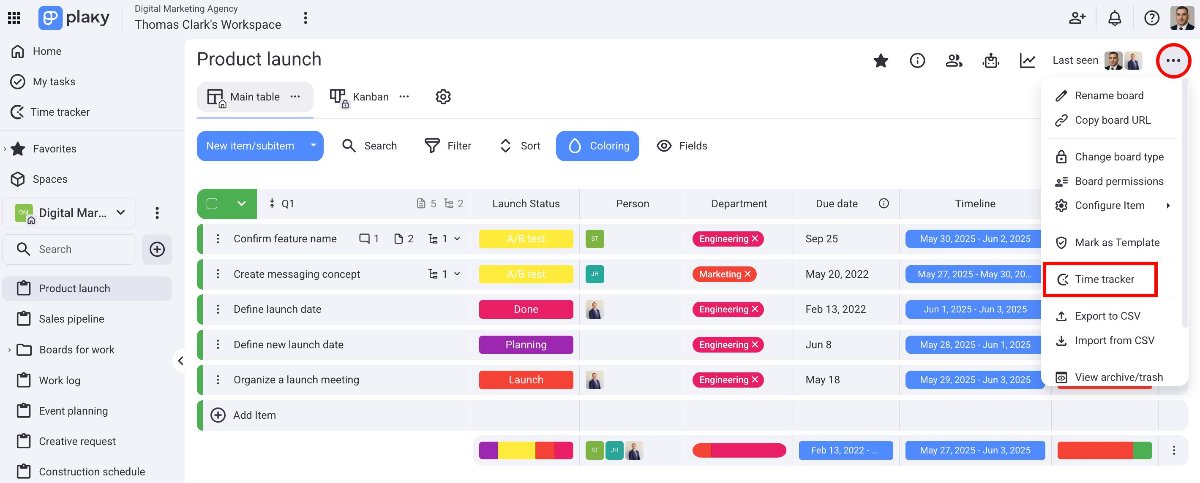Switch to the Kanban view

[x=370, y=97]
